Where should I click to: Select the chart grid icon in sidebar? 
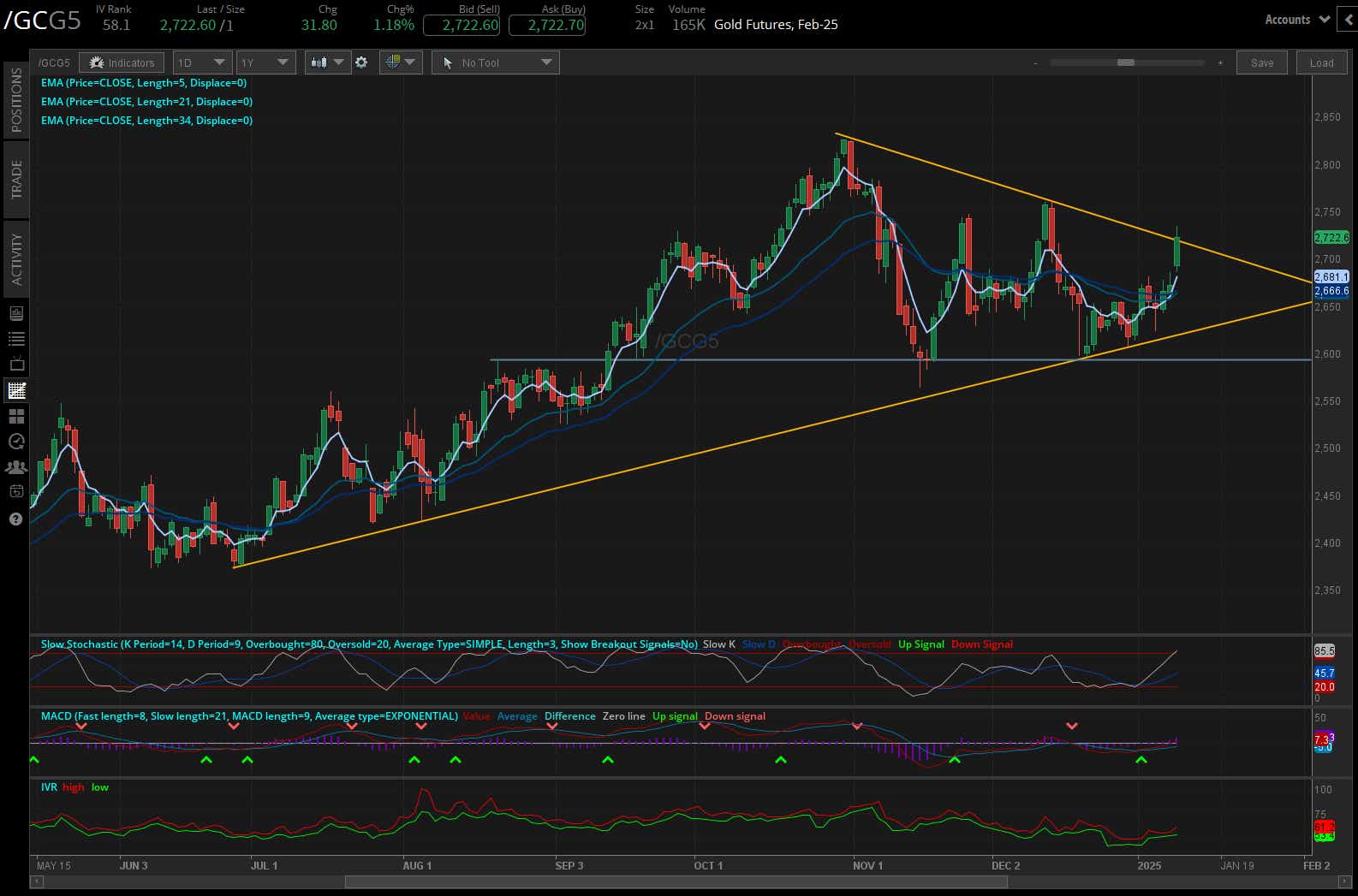[x=15, y=390]
